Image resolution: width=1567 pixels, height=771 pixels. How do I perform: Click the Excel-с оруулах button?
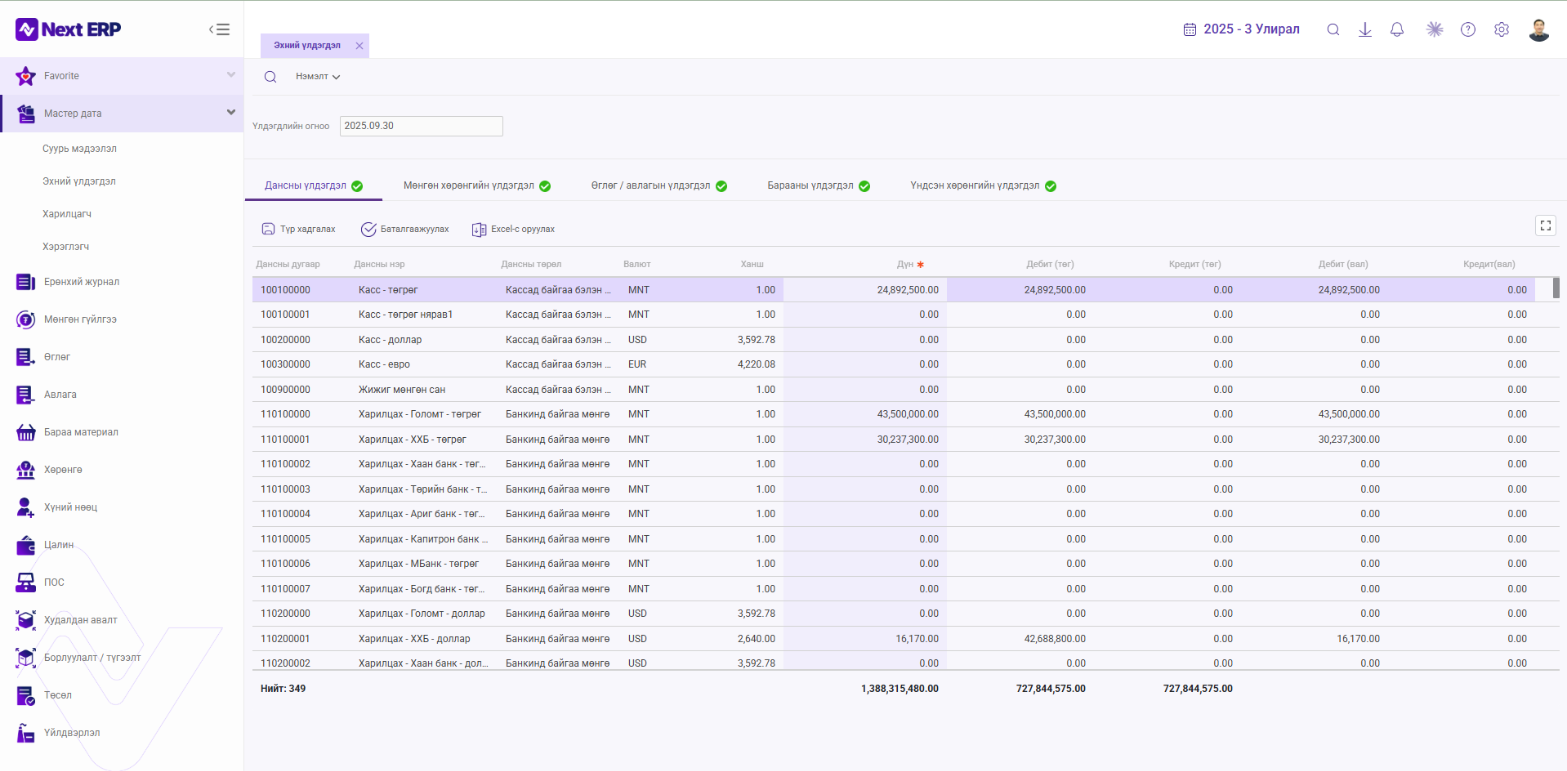[513, 229]
